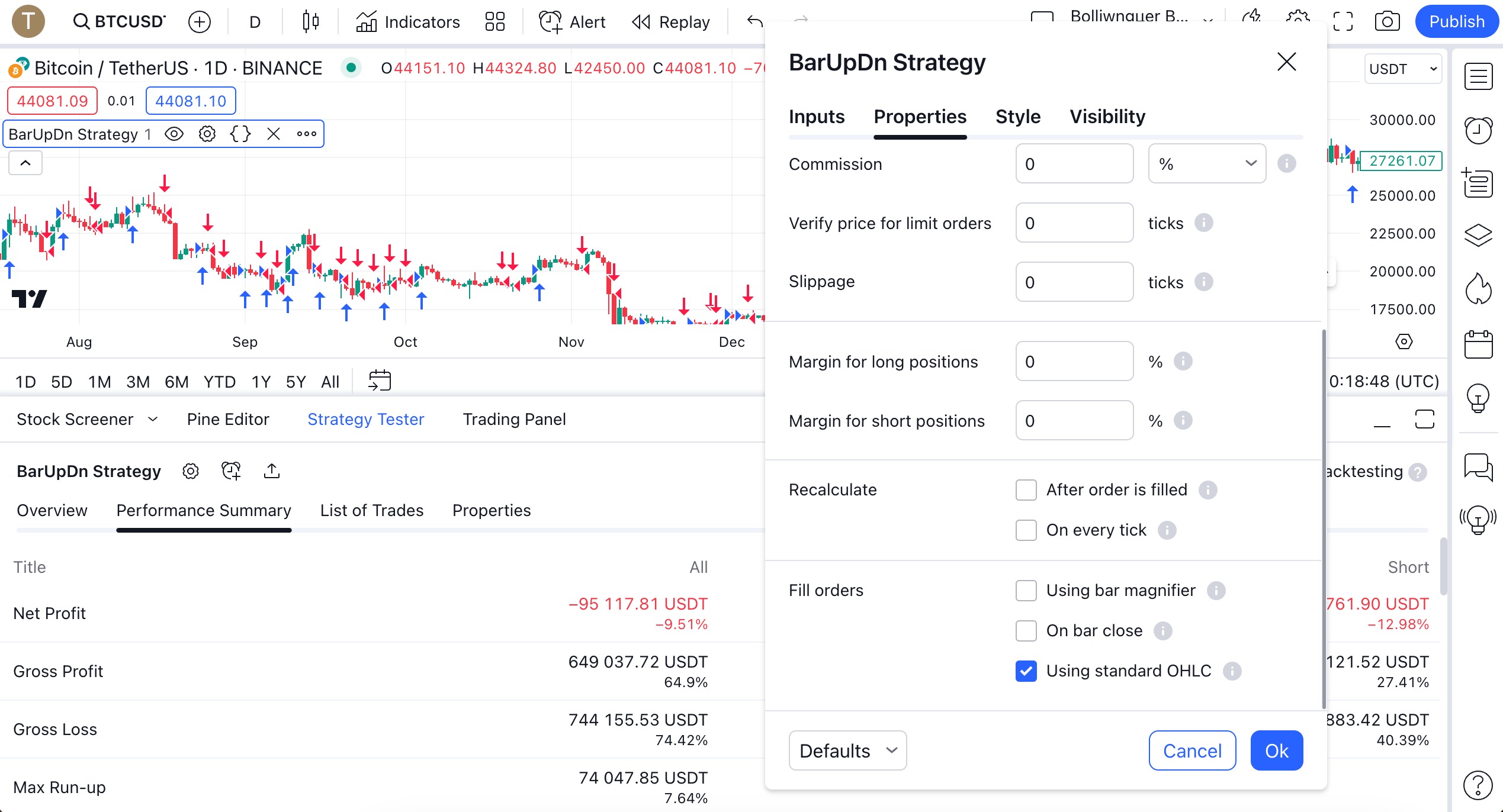Enable On every tick checkbox
Screen dimensions: 1503x812
(1026, 530)
